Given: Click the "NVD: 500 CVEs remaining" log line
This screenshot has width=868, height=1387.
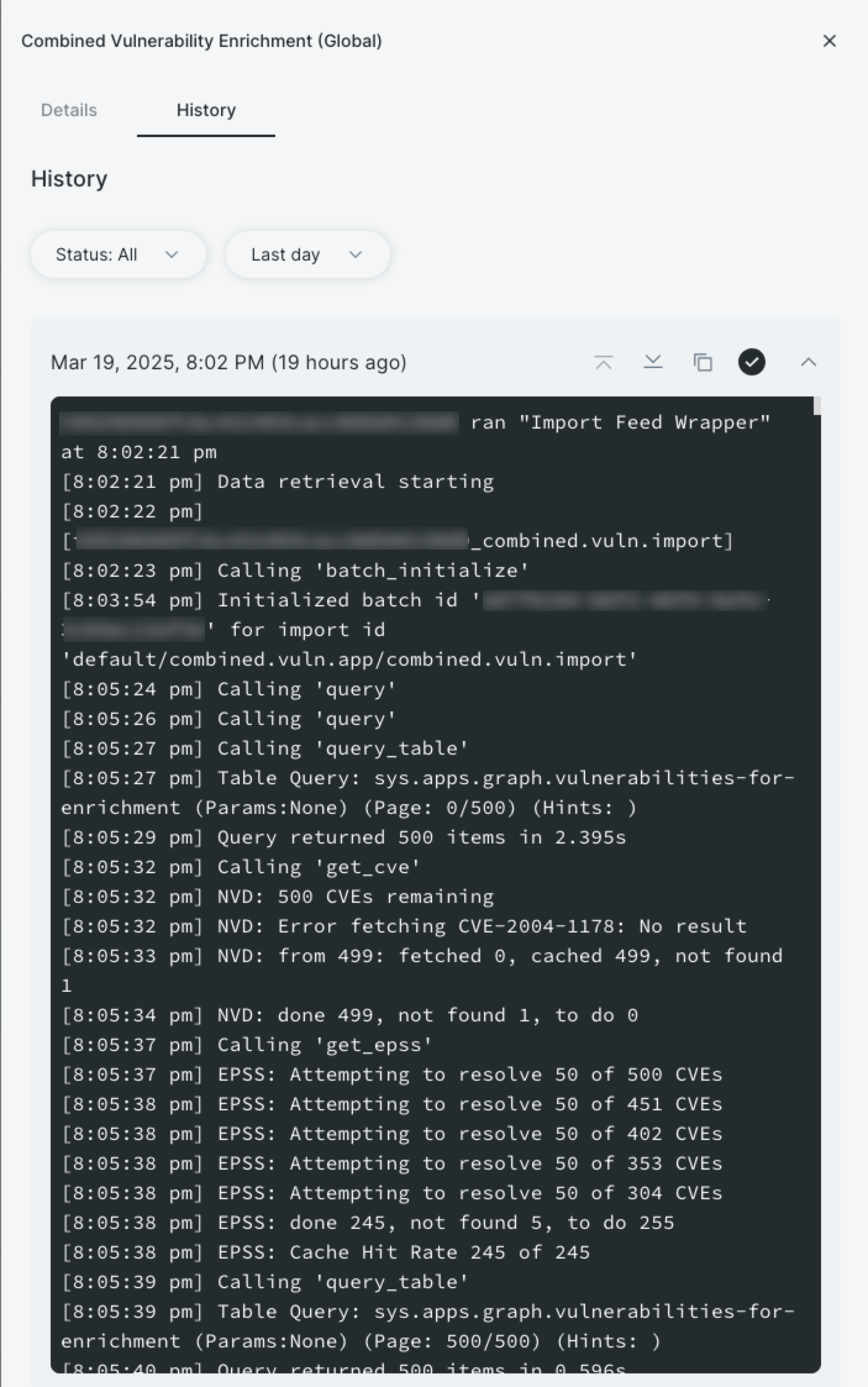Looking at the screenshot, I should pos(278,897).
